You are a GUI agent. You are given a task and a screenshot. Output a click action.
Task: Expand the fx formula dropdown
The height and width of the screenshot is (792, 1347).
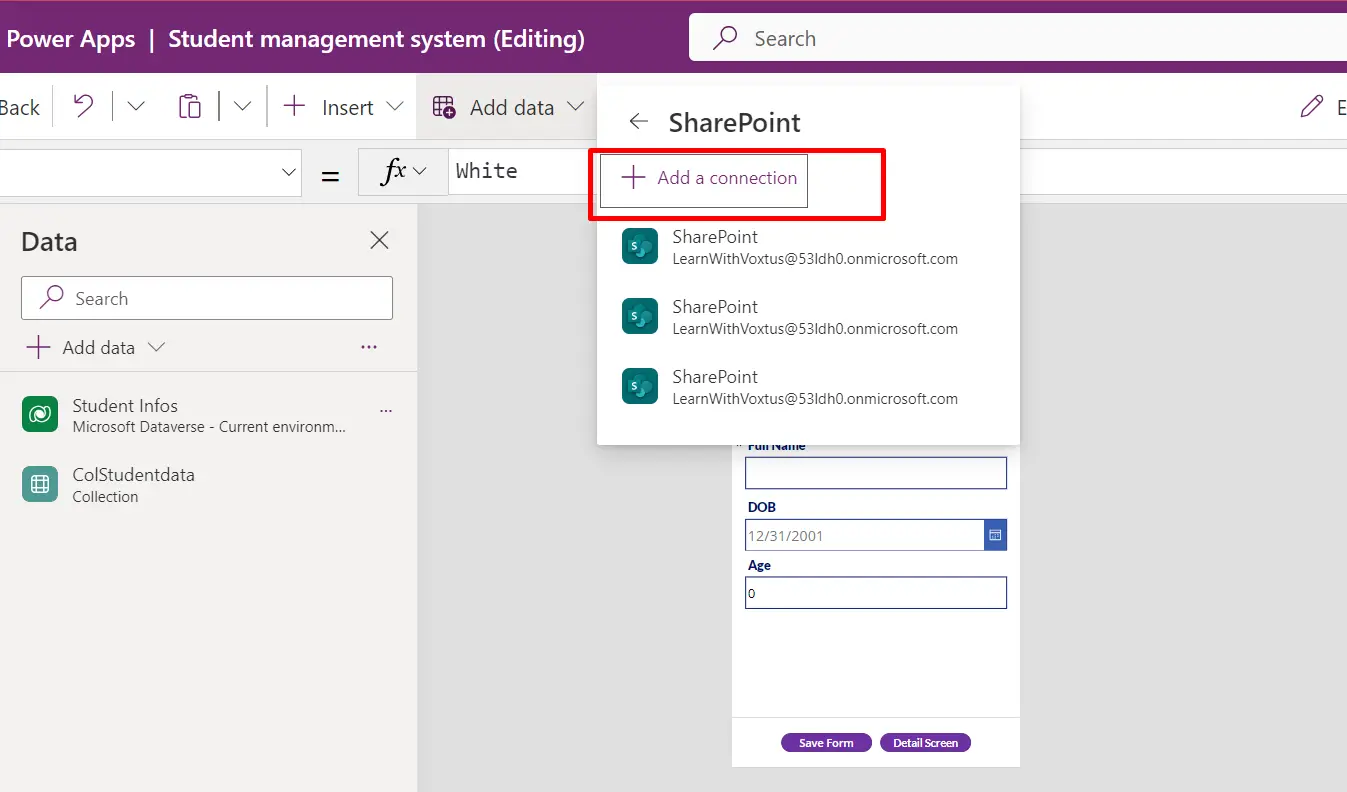point(403,172)
